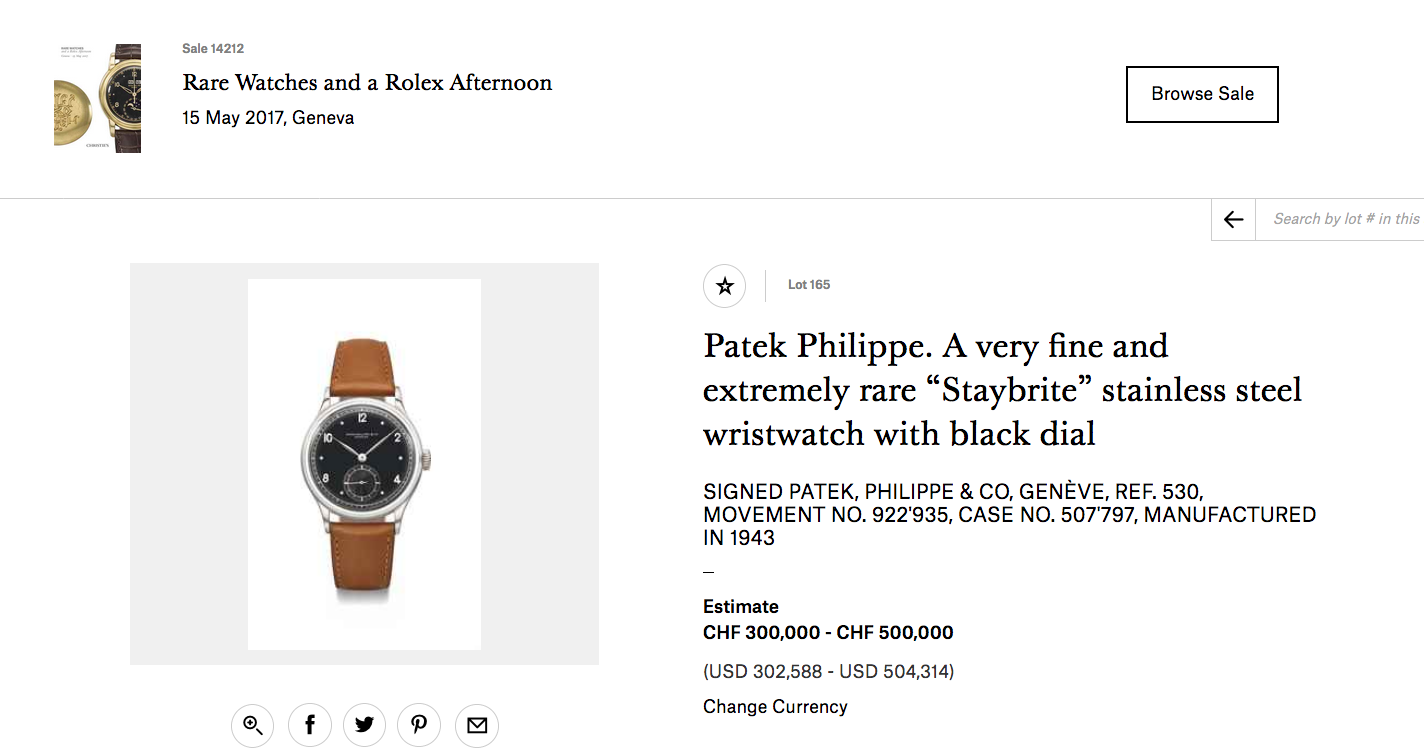Go to previous lot with left arrow

[x=1233, y=220]
